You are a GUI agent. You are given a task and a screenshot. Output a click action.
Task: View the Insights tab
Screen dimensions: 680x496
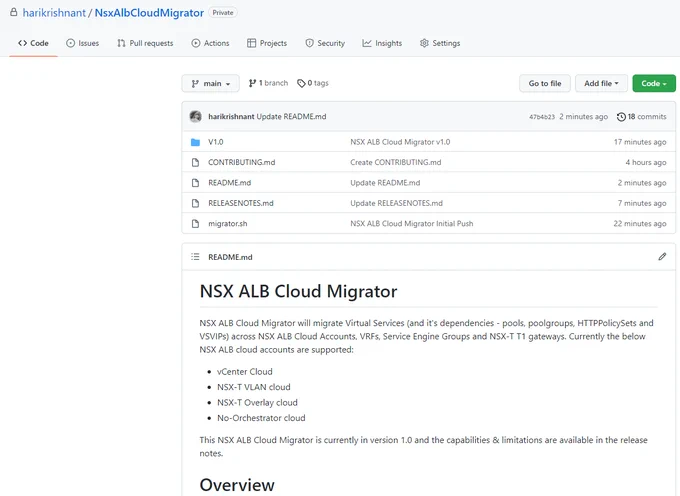point(382,43)
